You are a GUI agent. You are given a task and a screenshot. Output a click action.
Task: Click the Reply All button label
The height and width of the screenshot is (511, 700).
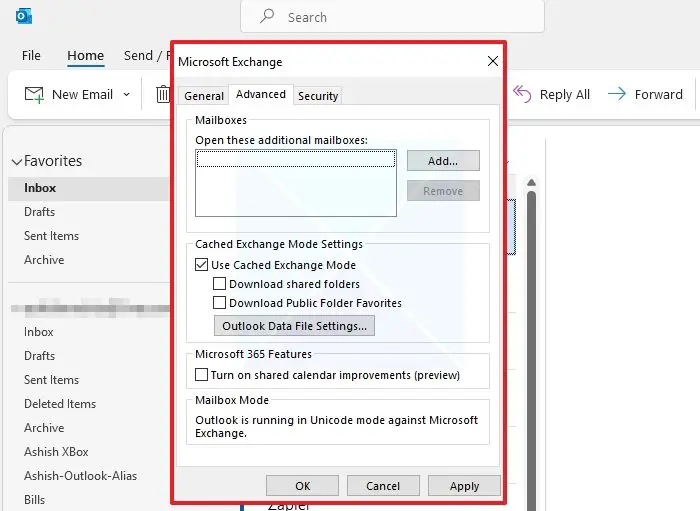point(565,95)
